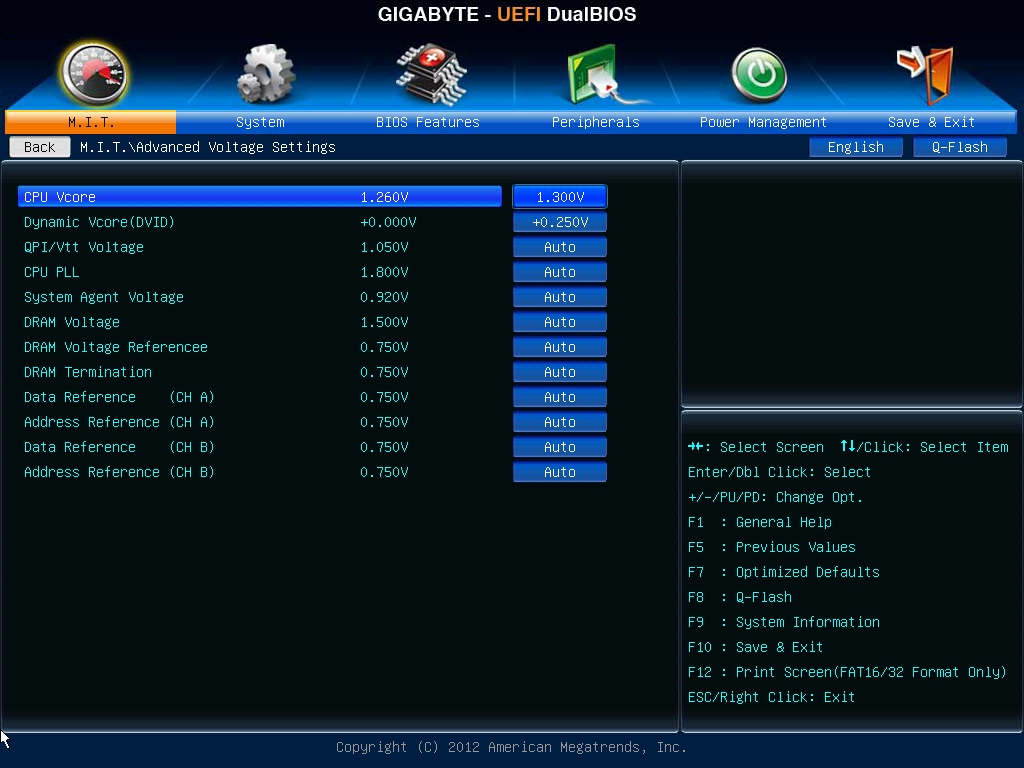
Task: Change Data Reference (CH B) Auto setting
Action: pos(560,447)
